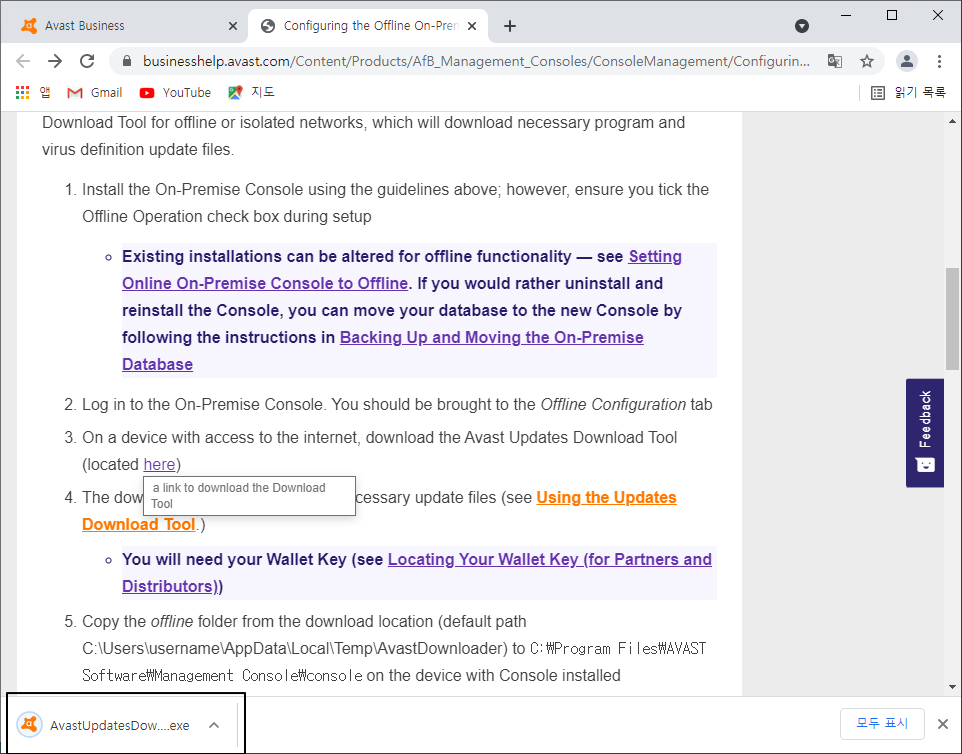This screenshot has height=754, width=962.
Task: Click the scrollbar down arrow
Action: tap(952, 687)
